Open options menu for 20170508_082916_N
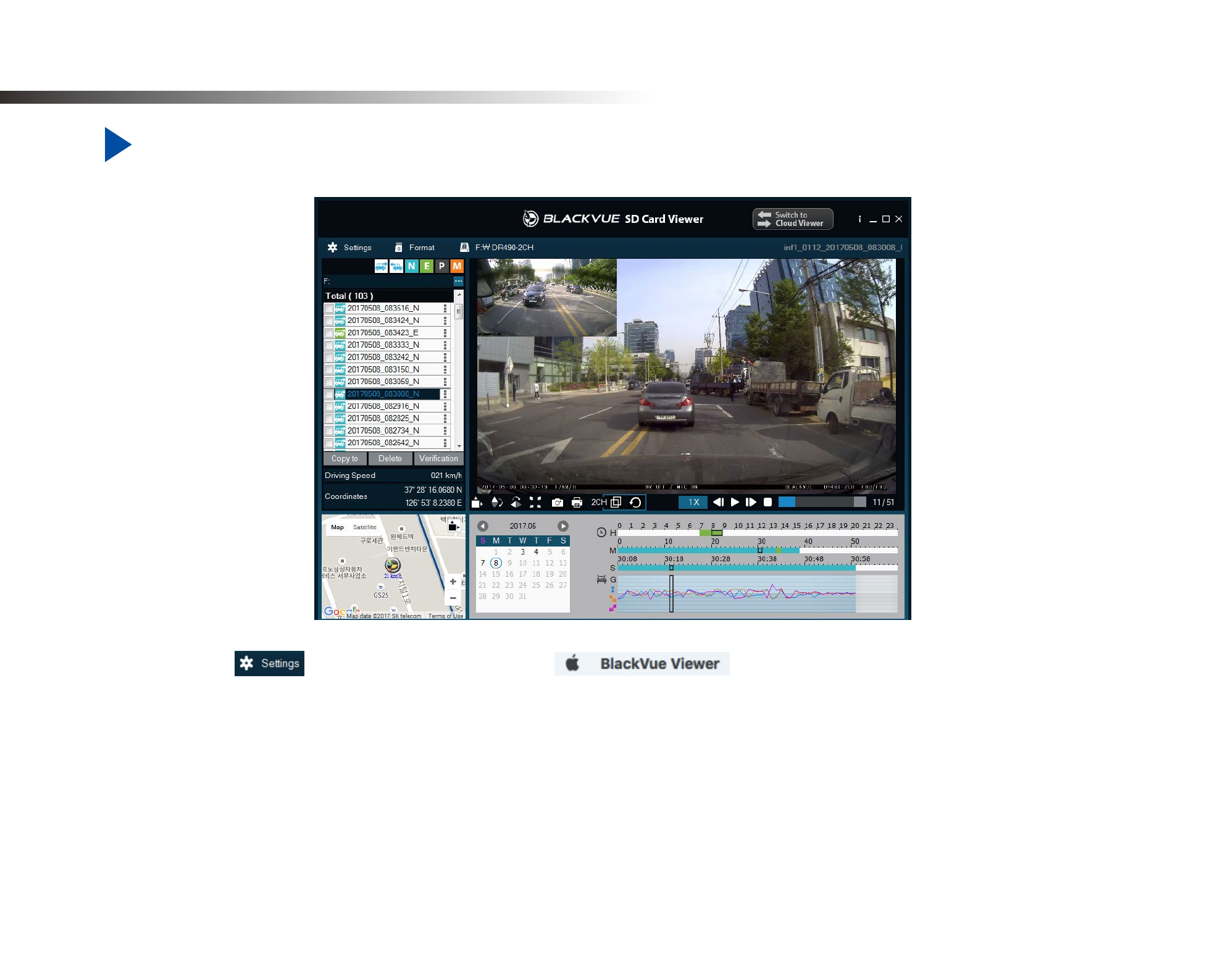This screenshot has width=1225, height=980. pos(445,406)
